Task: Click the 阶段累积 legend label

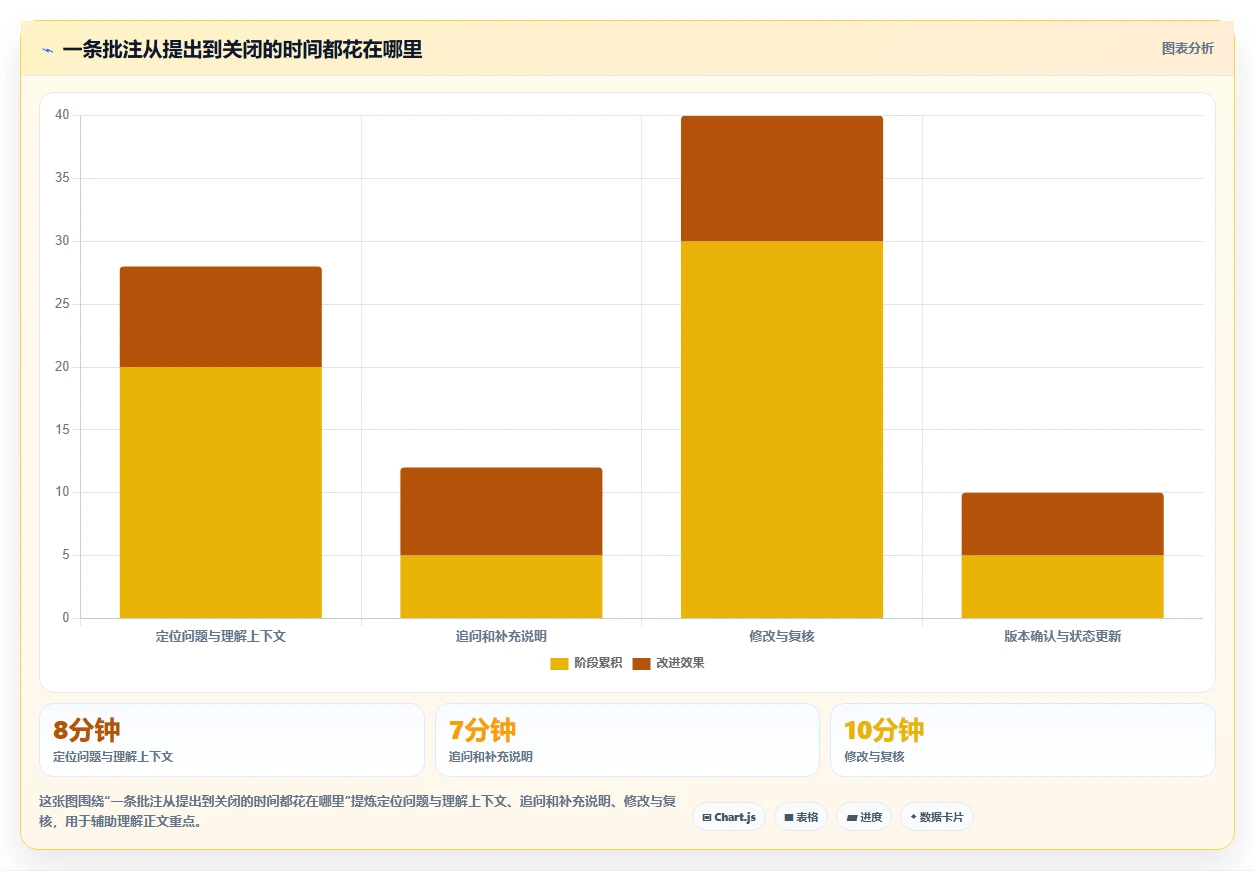Action: point(598,663)
